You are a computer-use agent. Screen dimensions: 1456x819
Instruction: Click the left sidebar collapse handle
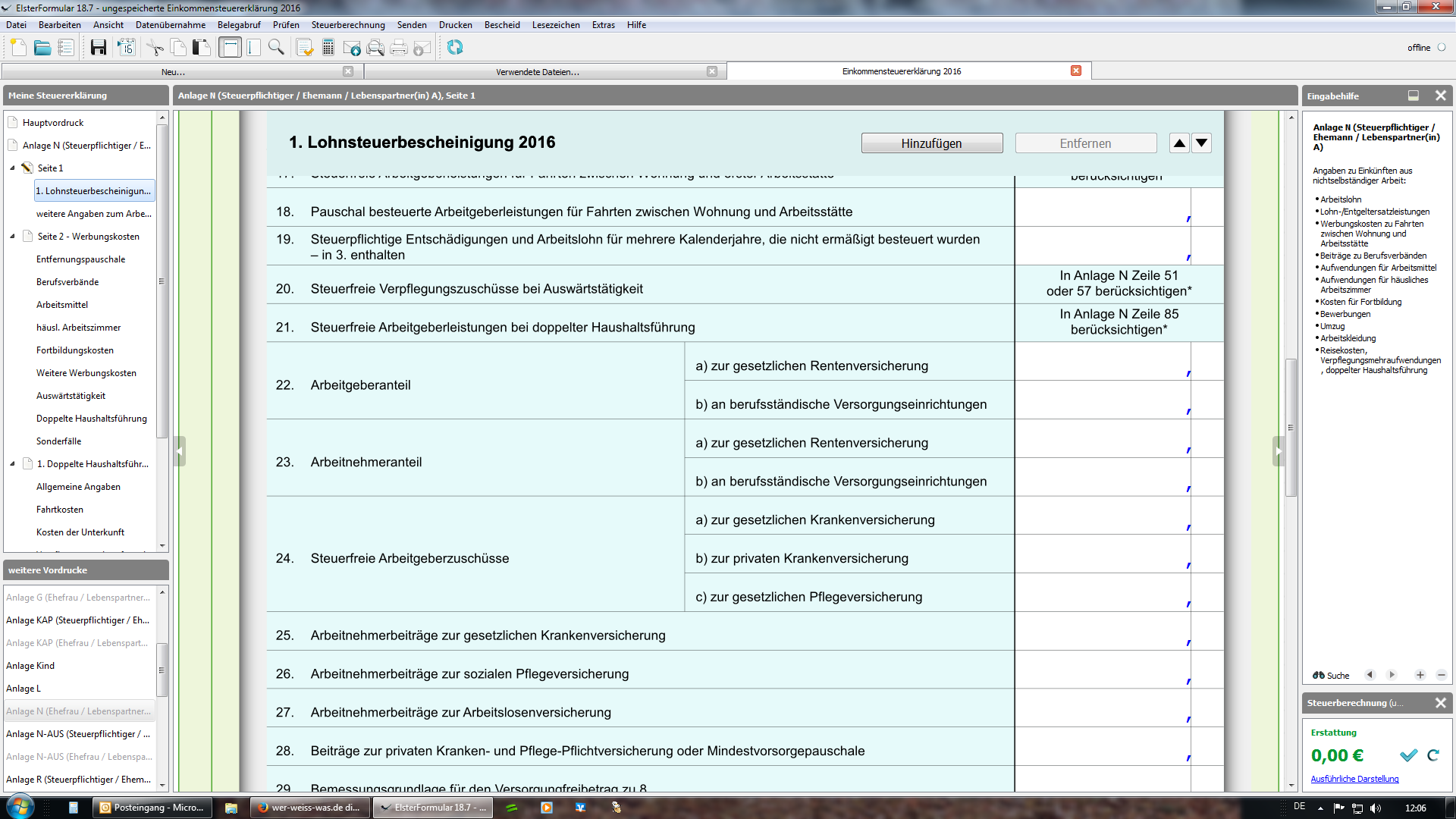pyautogui.click(x=179, y=451)
